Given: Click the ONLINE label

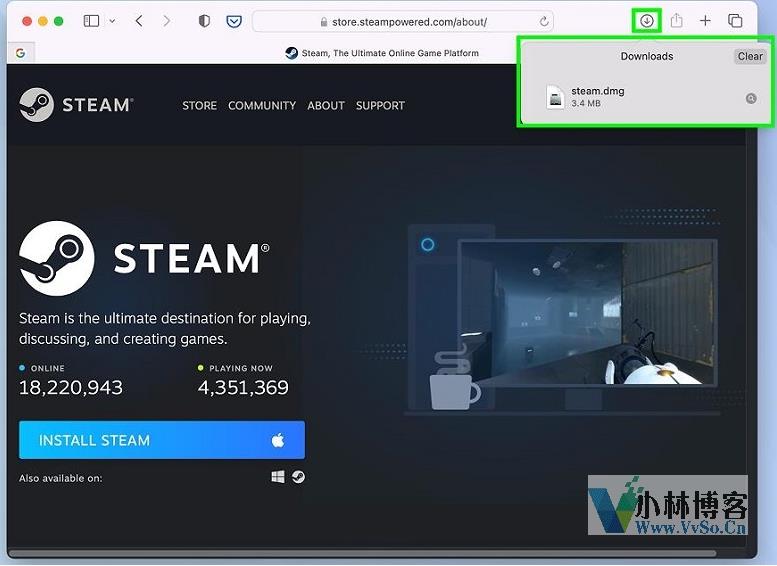Looking at the screenshot, I should click(48, 368).
